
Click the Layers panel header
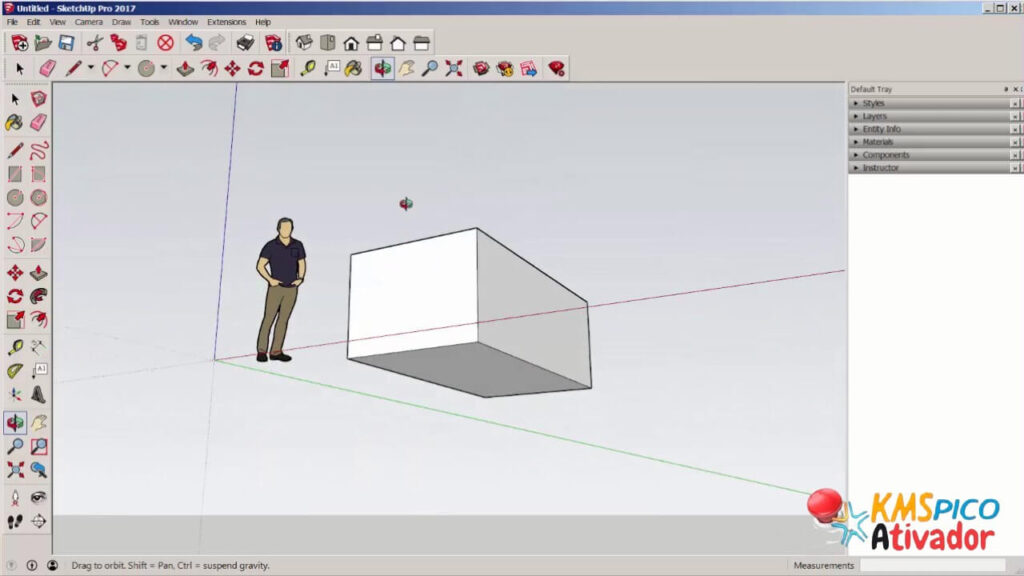pyautogui.click(x=874, y=116)
